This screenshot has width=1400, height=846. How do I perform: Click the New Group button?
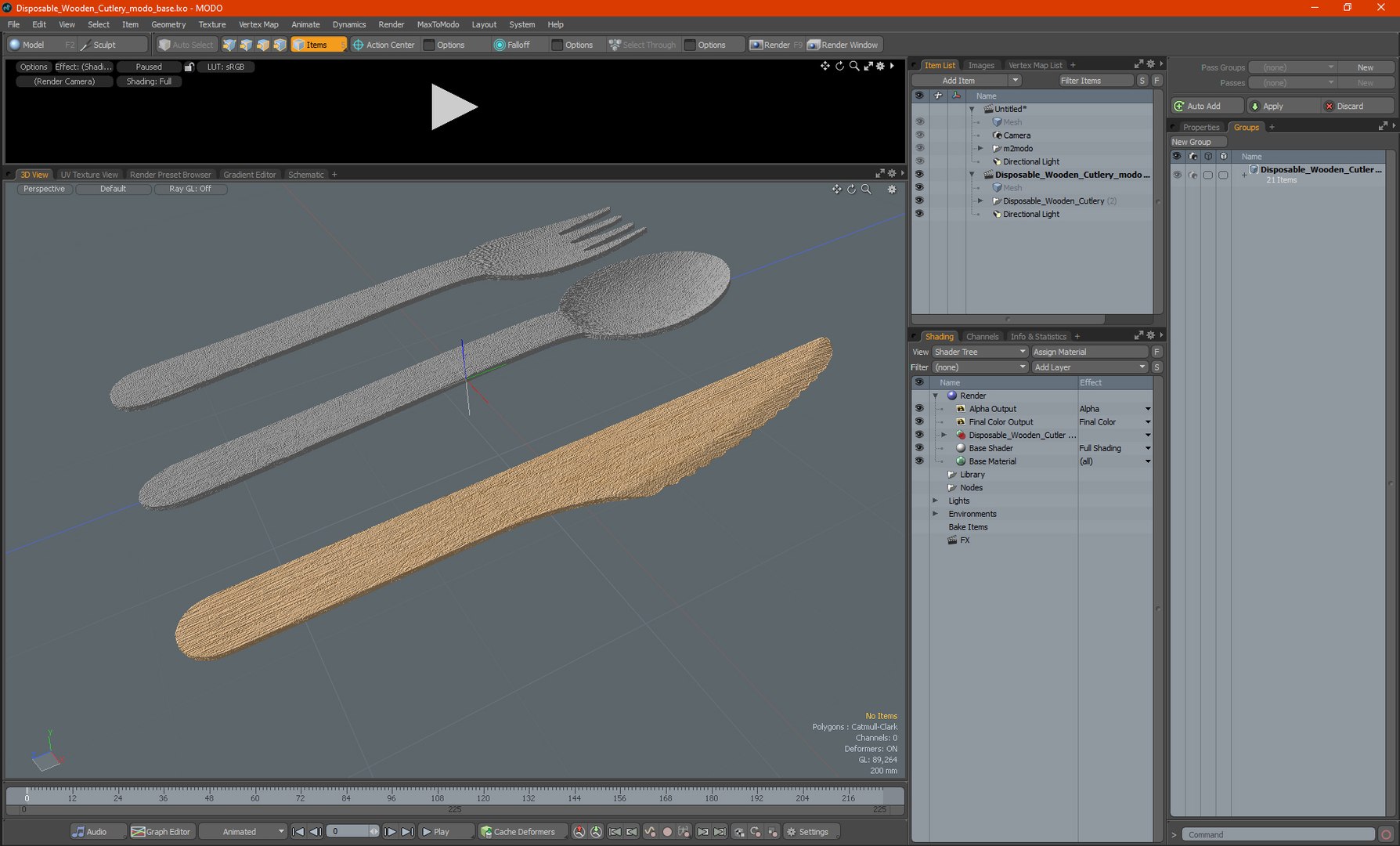[x=1198, y=142]
